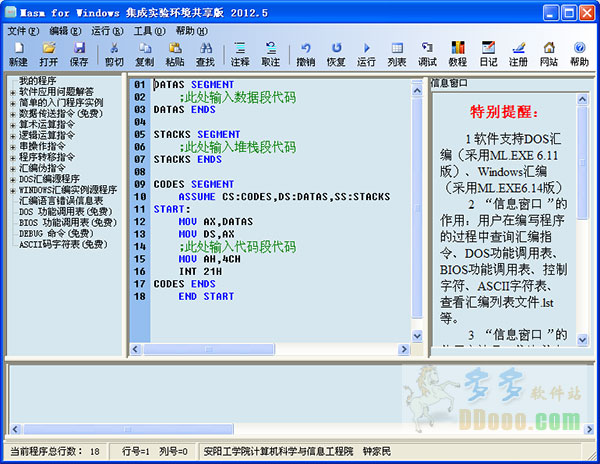Open a file with the 打开 icon
The height and width of the screenshot is (464, 600).
(49, 54)
